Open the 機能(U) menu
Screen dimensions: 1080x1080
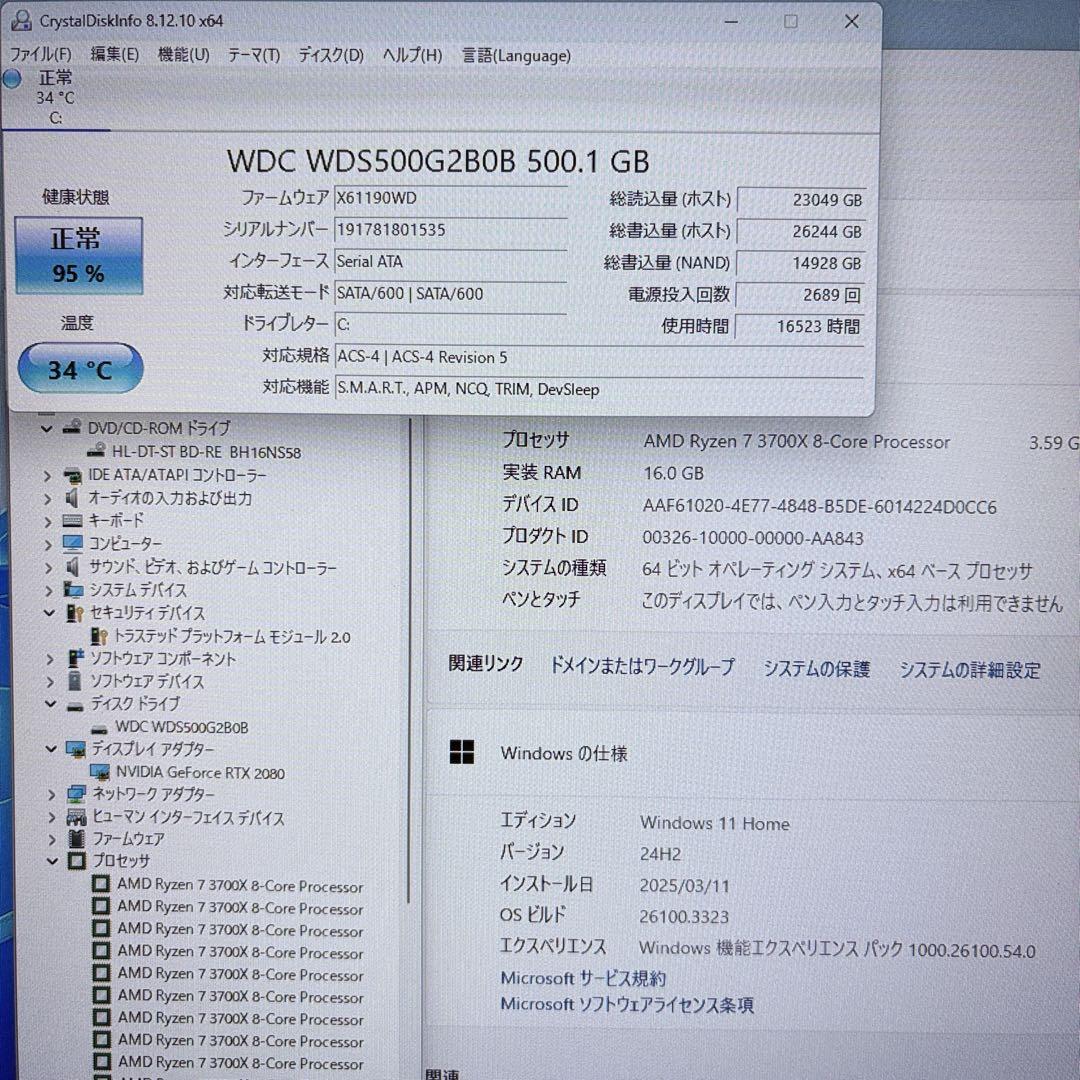tap(183, 54)
